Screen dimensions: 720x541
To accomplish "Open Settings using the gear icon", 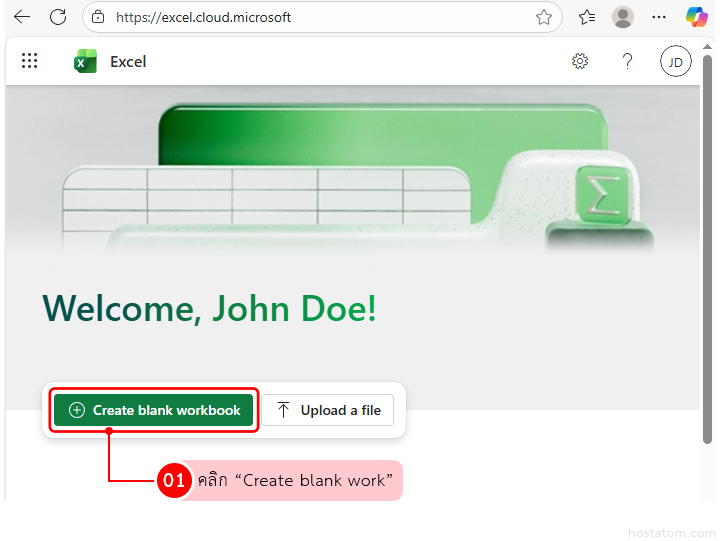I will [x=580, y=61].
